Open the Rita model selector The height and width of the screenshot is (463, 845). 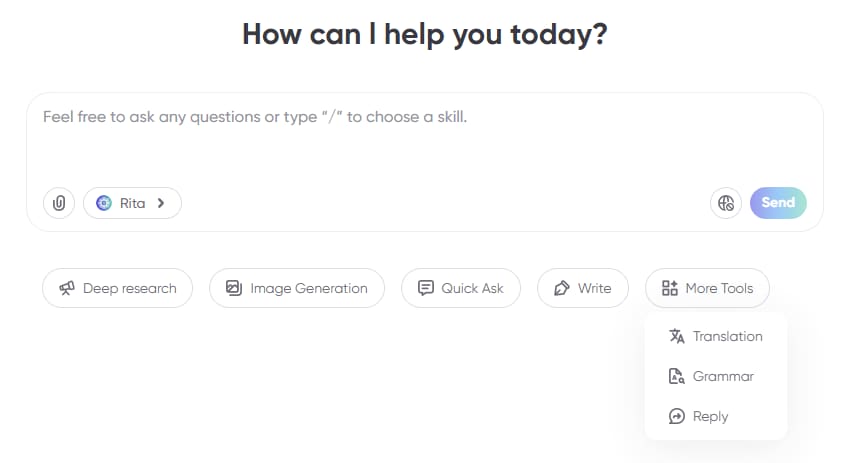(132, 203)
